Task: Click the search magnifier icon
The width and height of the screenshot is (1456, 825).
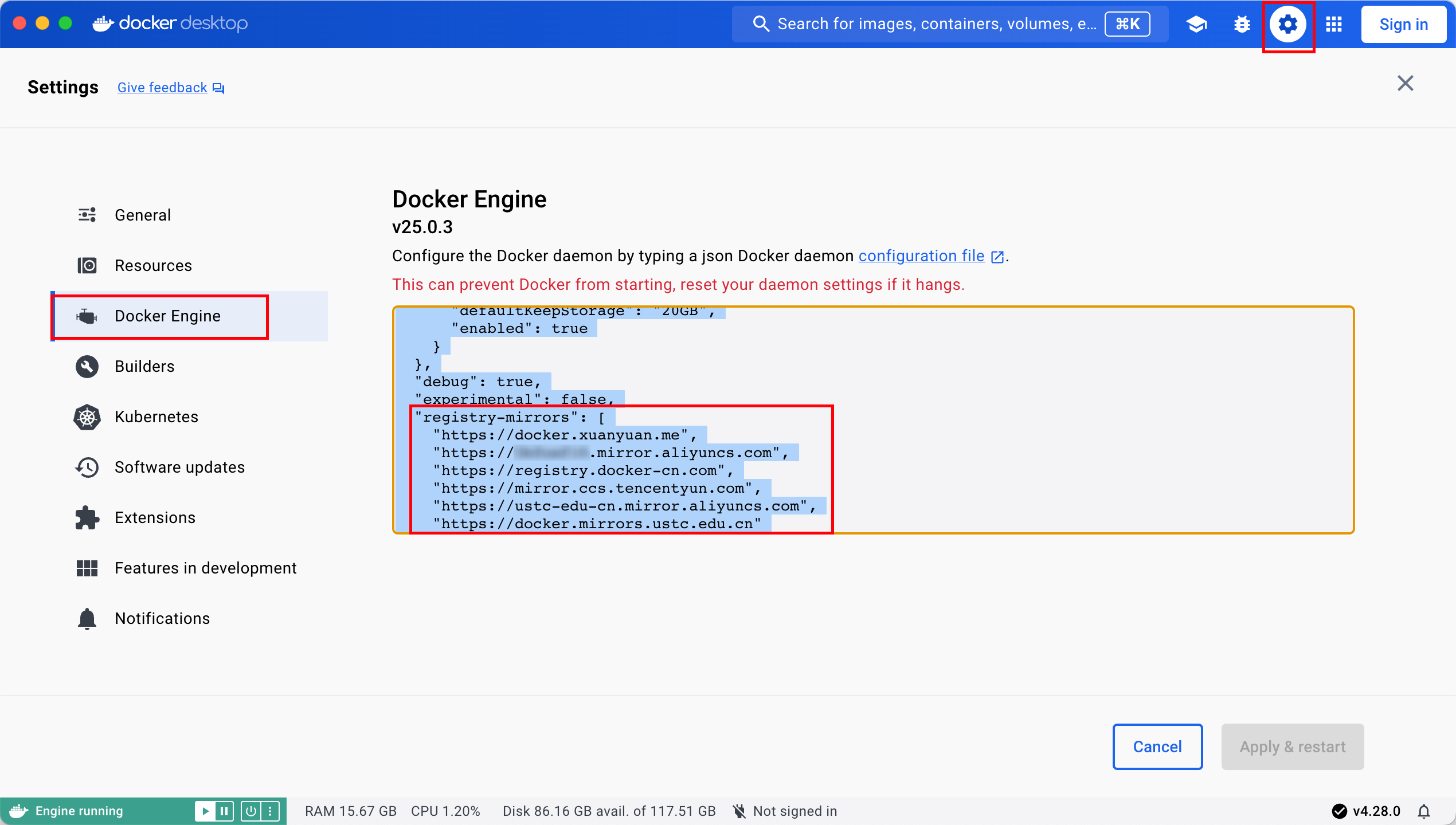Action: (x=761, y=23)
